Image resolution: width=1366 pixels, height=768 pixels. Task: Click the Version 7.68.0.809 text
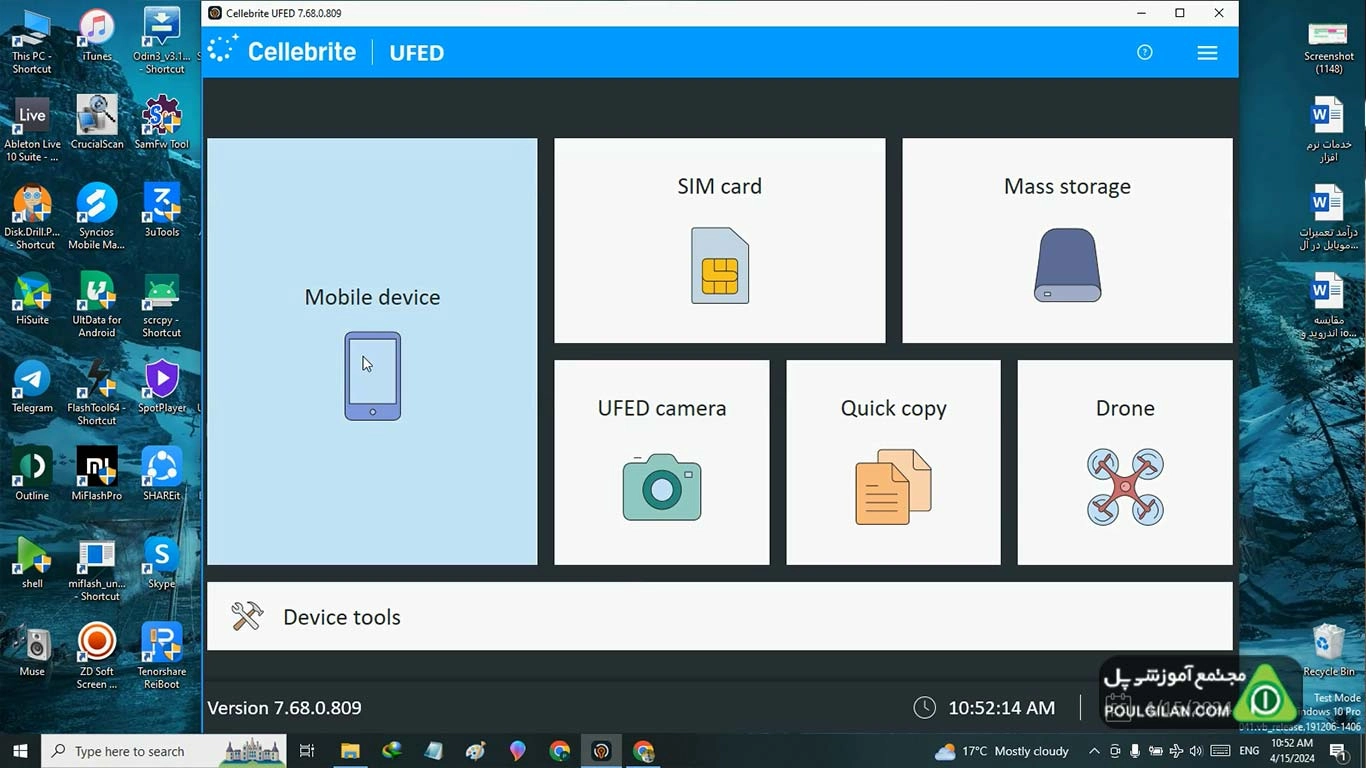(x=284, y=708)
